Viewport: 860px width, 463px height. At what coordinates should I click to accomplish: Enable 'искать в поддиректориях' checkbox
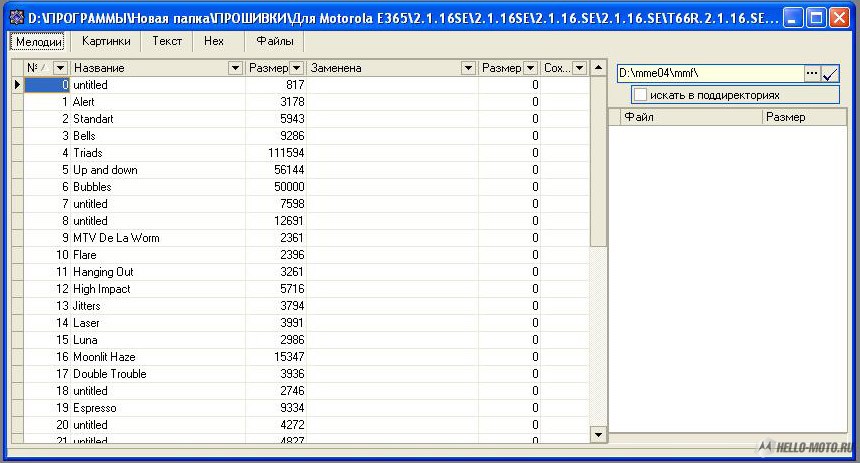(640, 95)
